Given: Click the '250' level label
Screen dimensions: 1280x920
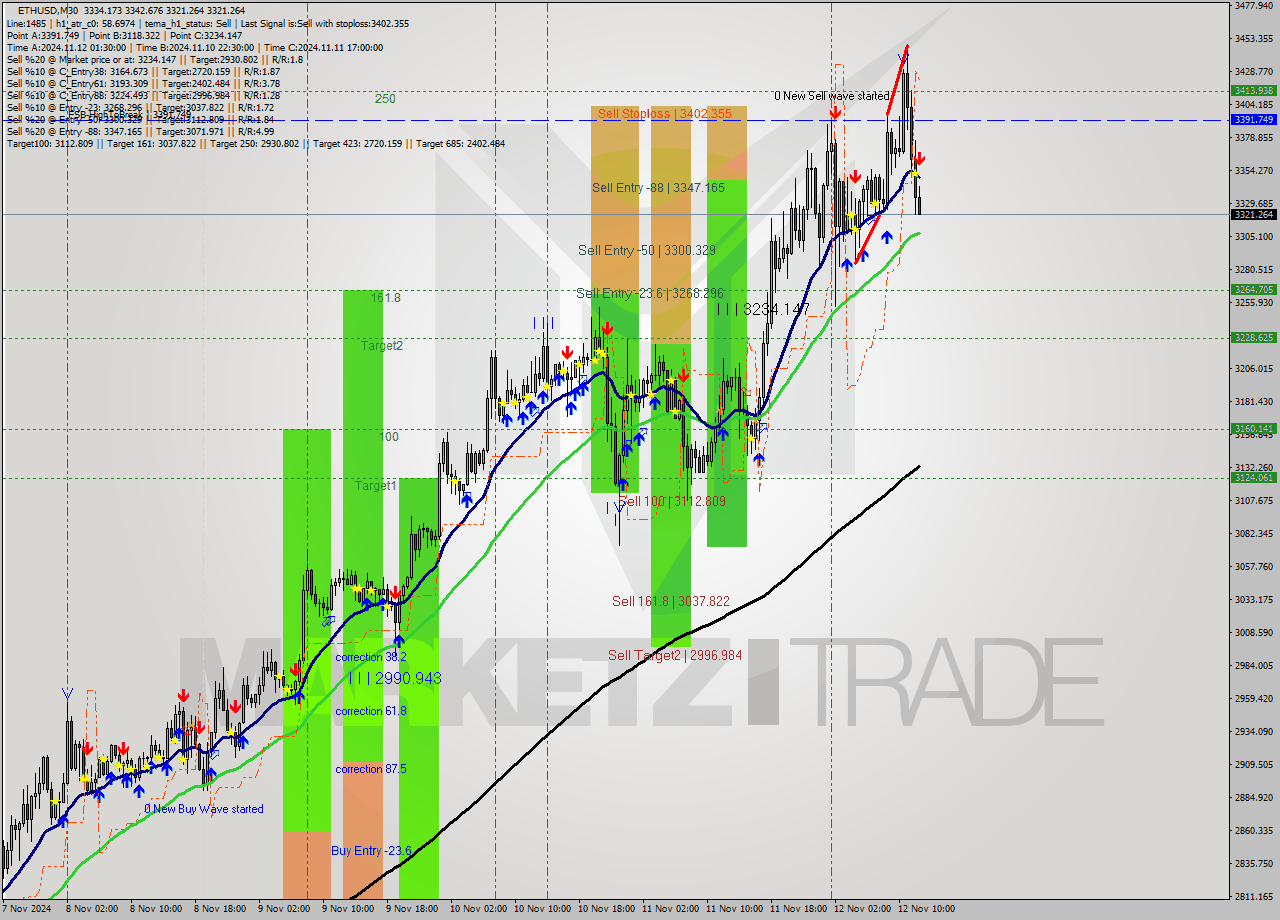Looking at the screenshot, I should (x=385, y=99).
